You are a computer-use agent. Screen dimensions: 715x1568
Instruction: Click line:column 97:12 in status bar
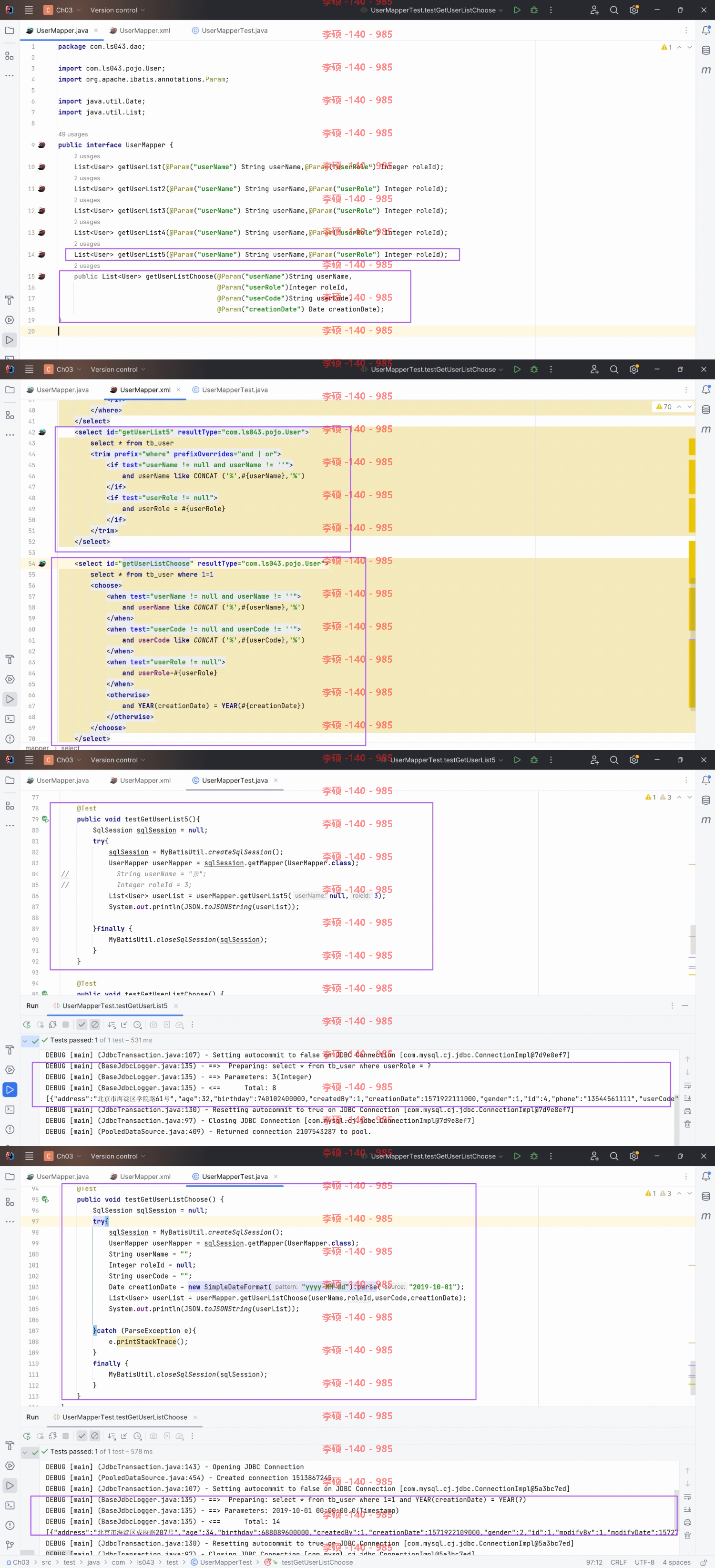pos(594,1563)
